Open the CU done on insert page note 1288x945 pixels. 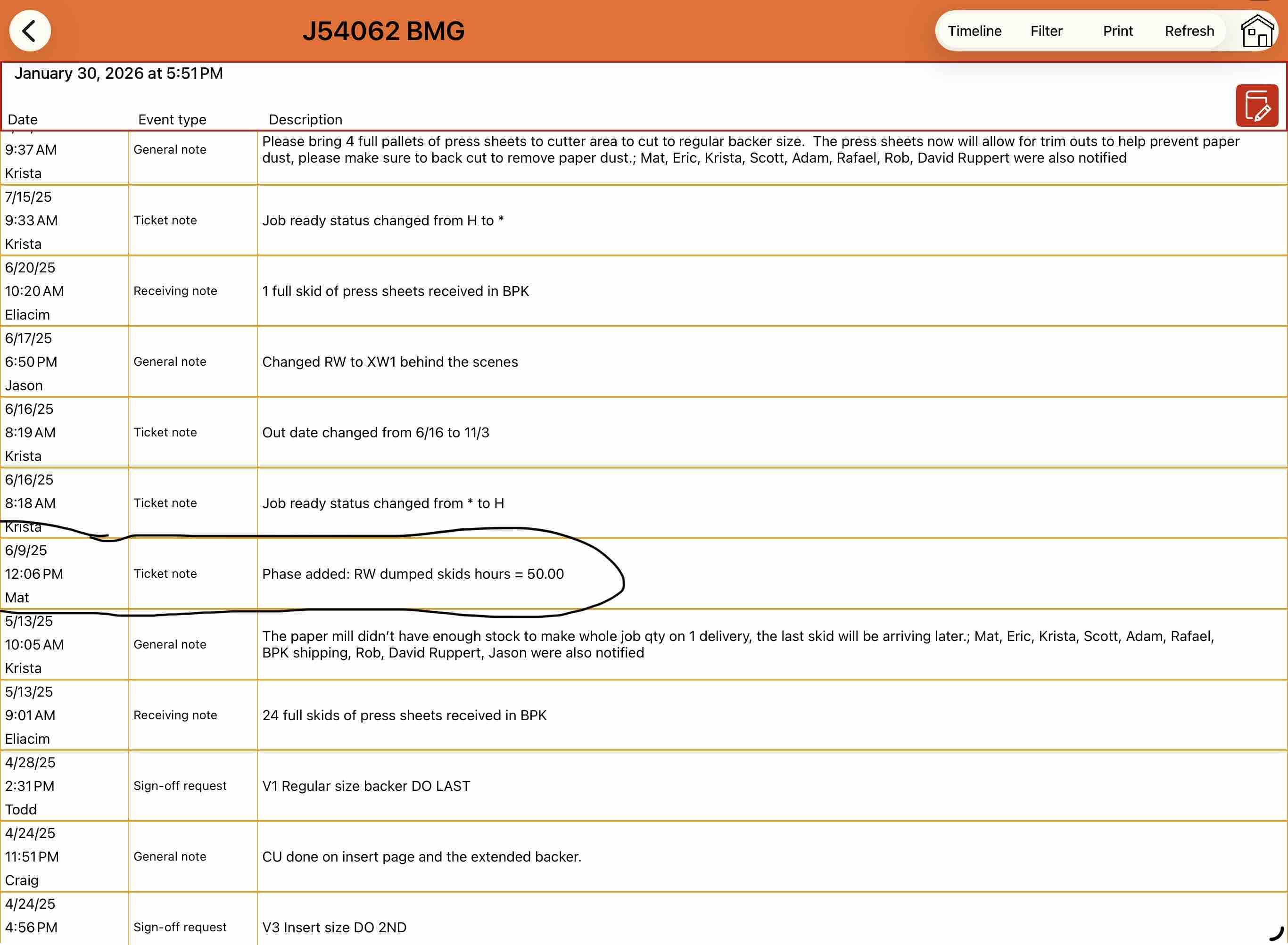[x=421, y=856]
